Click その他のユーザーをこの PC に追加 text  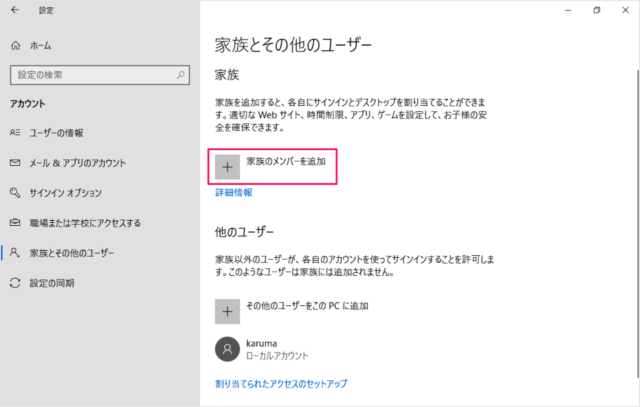pos(308,305)
